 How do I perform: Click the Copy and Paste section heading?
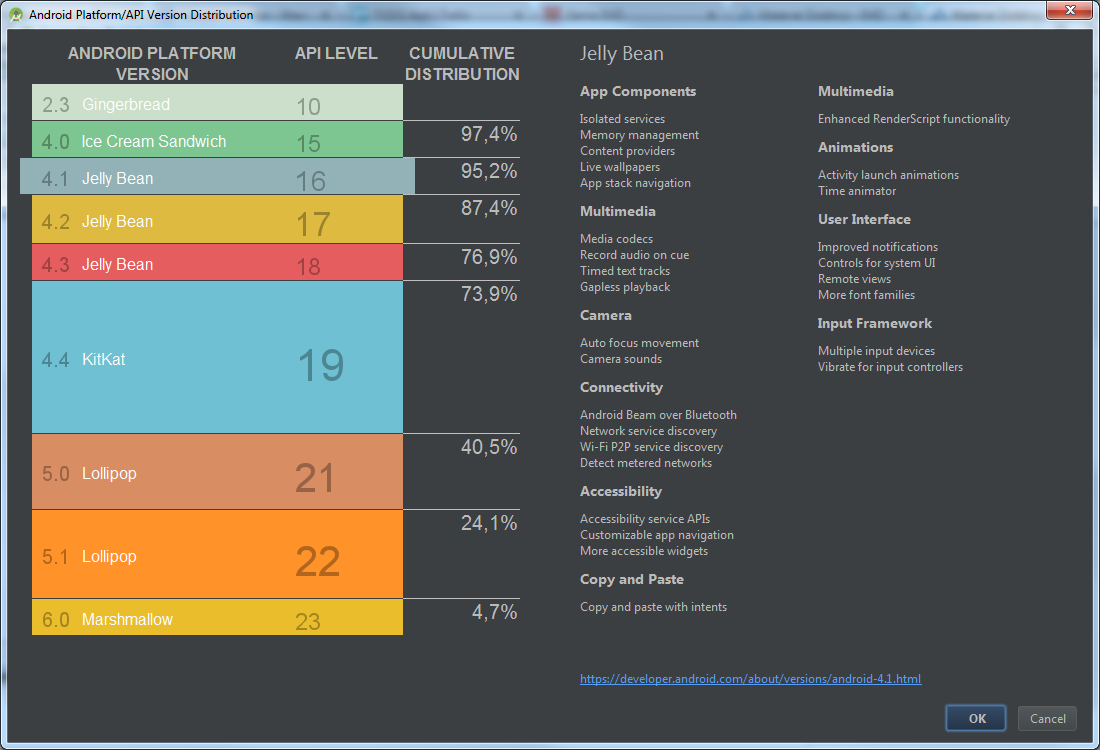[x=631, y=580]
